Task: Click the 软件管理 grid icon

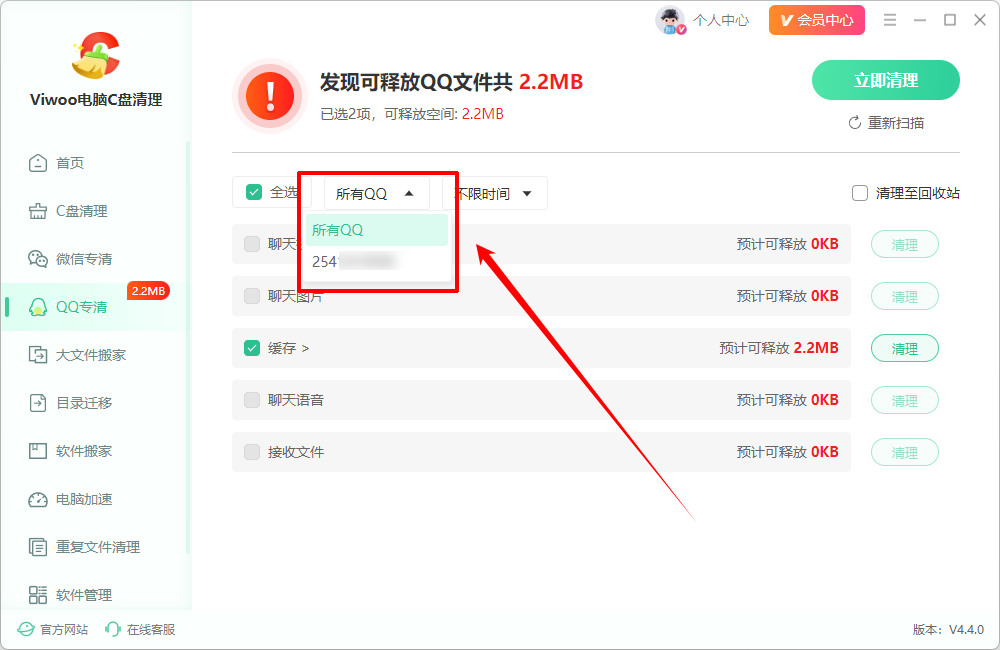Action: [x=38, y=595]
